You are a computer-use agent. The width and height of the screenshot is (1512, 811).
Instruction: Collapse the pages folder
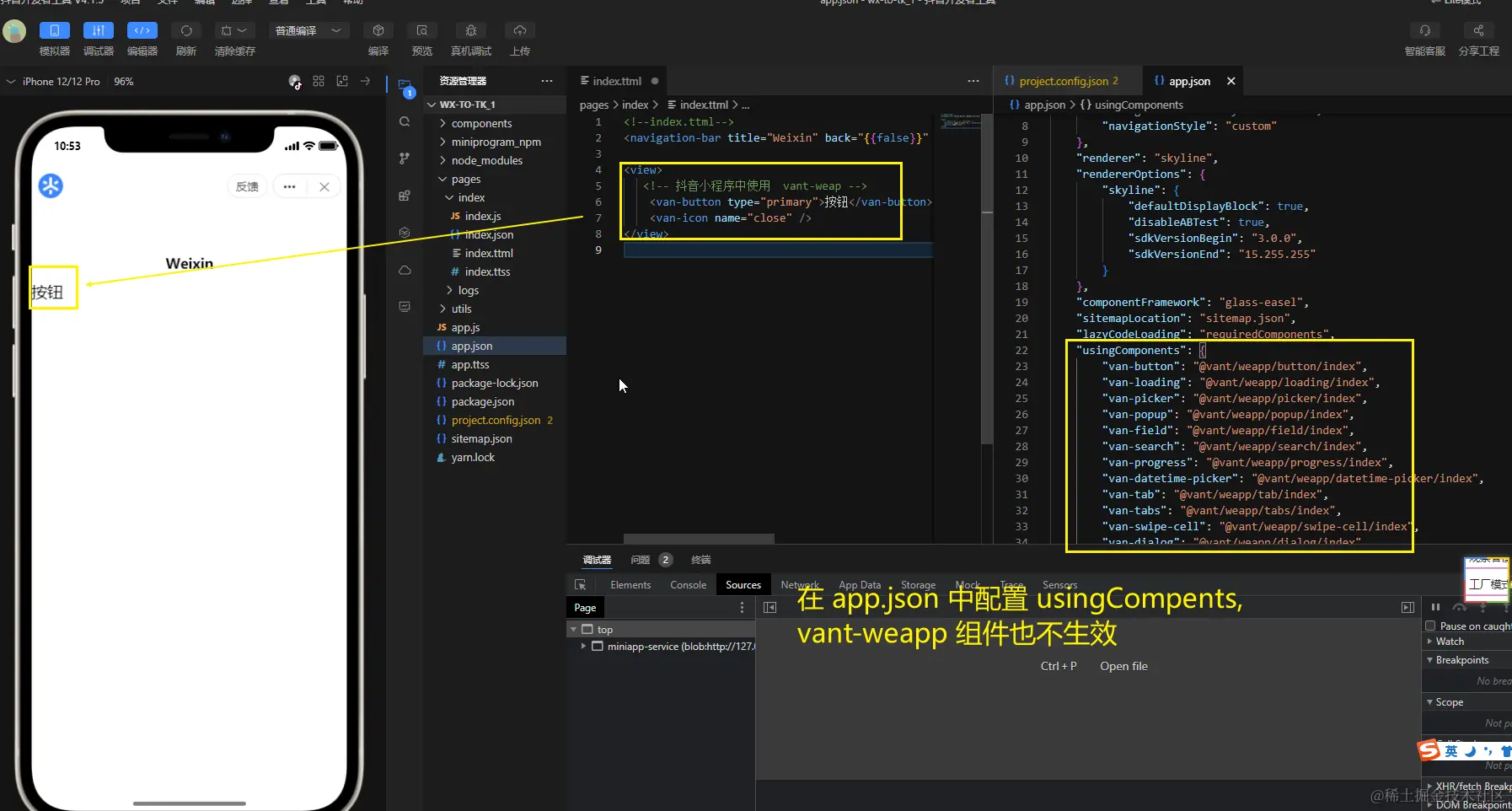495,179
